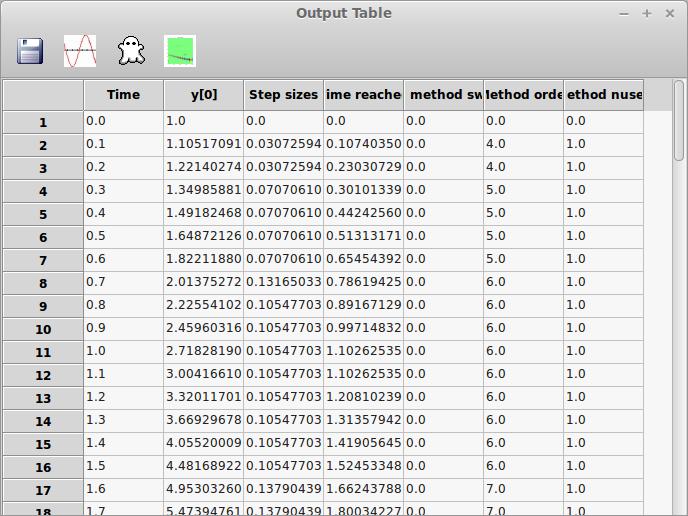Screen dimensions: 688x516
Task: Click the time reached column header
Action: pyautogui.click(x=363, y=95)
